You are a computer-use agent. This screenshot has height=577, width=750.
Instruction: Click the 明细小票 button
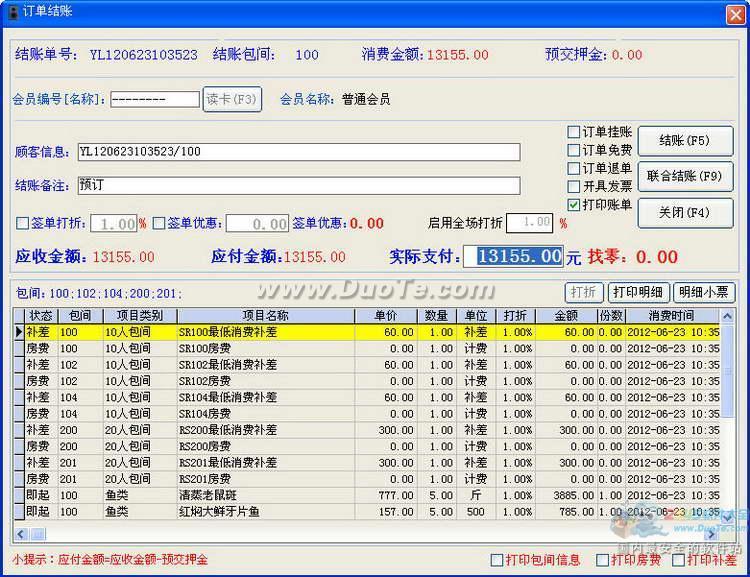click(x=704, y=292)
